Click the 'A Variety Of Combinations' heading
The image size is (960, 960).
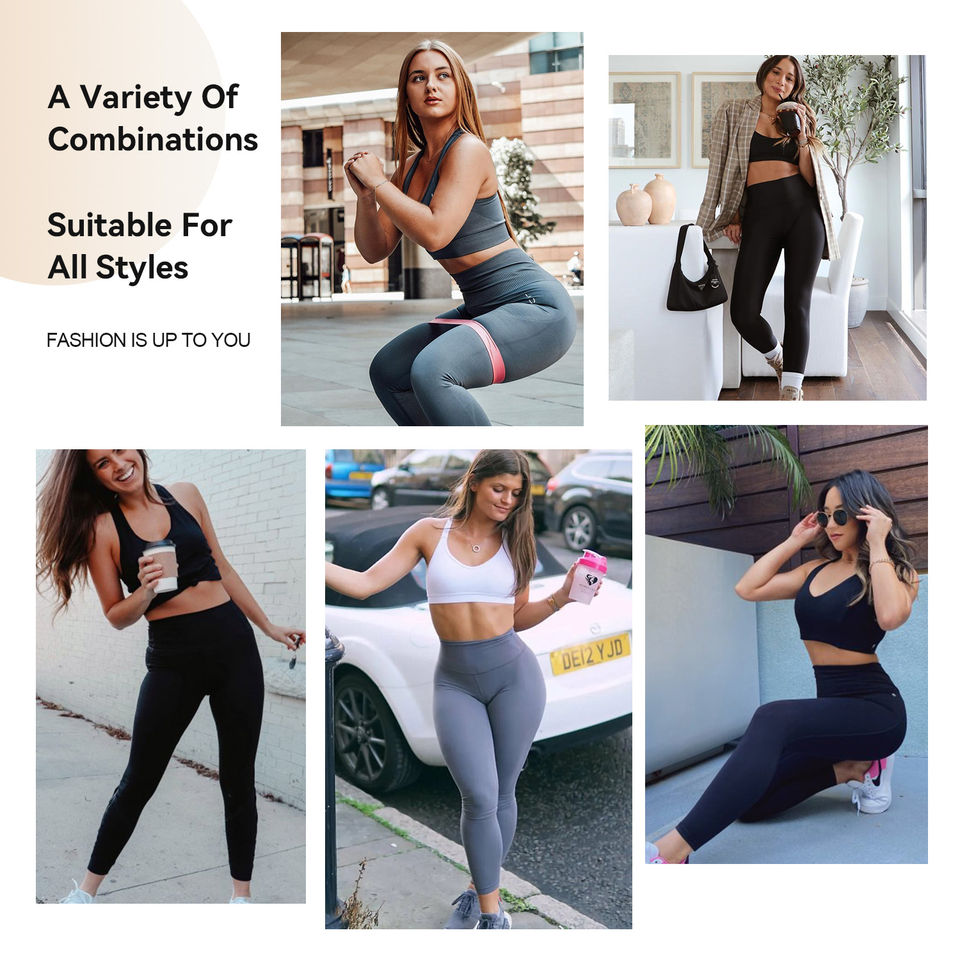pyautogui.click(x=152, y=118)
